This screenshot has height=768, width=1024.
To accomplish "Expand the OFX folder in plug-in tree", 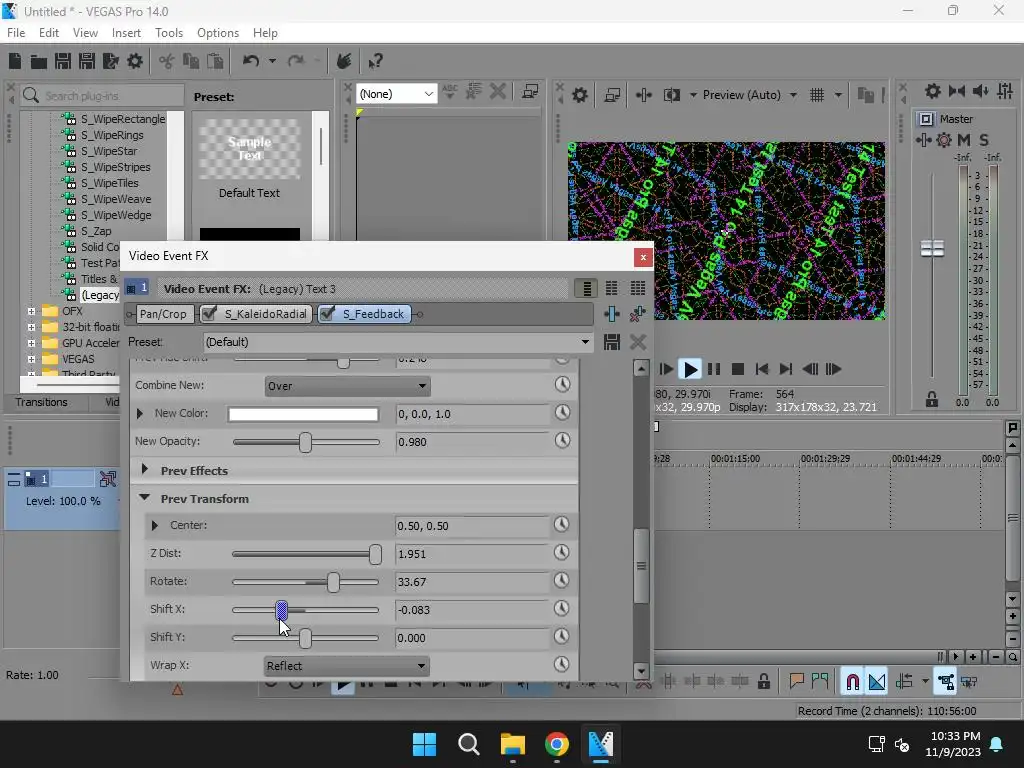I will [31, 312].
